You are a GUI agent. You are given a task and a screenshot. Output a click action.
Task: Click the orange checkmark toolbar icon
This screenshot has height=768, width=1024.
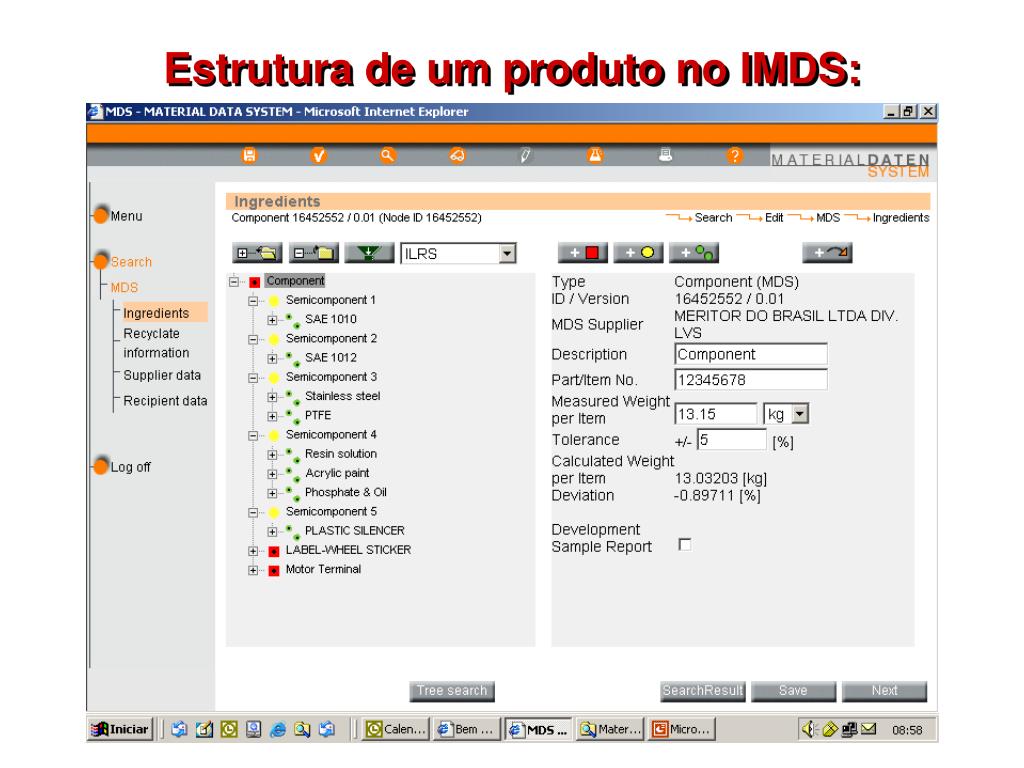(x=318, y=155)
